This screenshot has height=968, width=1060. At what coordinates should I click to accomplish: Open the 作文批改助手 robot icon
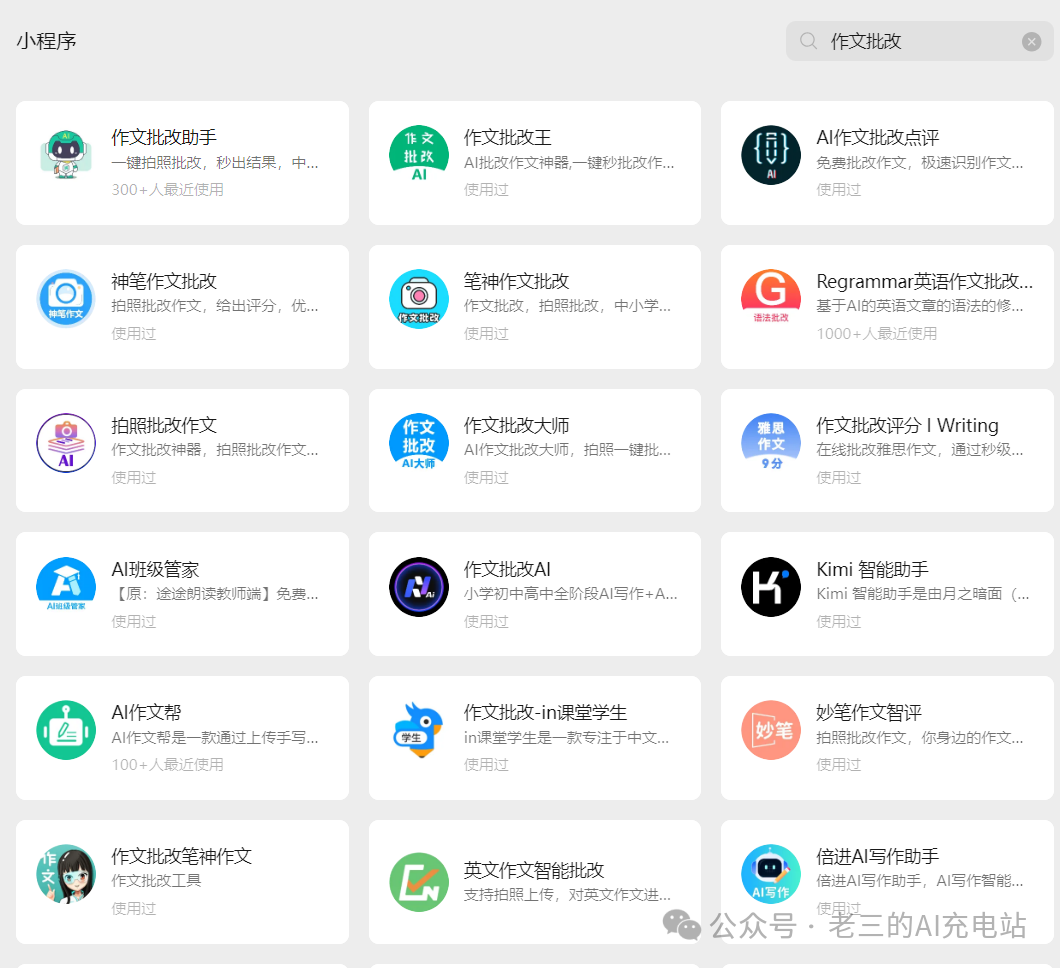[66, 155]
